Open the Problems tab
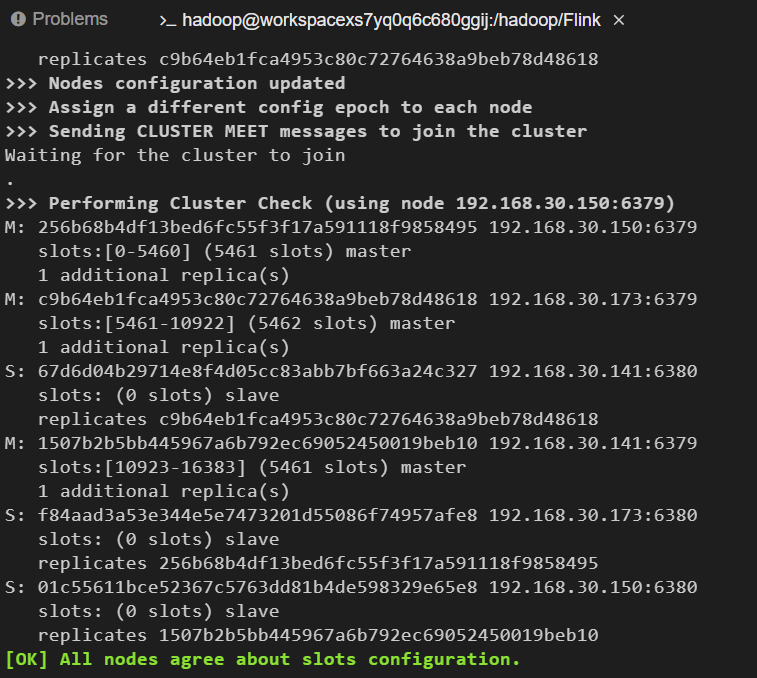The width and height of the screenshot is (757, 678). click(59, 19)
